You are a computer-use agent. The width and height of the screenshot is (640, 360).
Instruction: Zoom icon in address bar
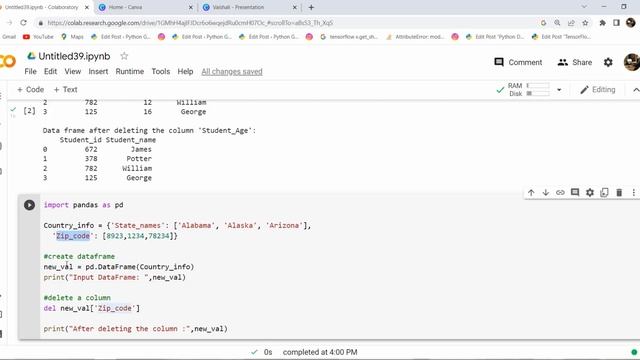(x=557, y=23)
